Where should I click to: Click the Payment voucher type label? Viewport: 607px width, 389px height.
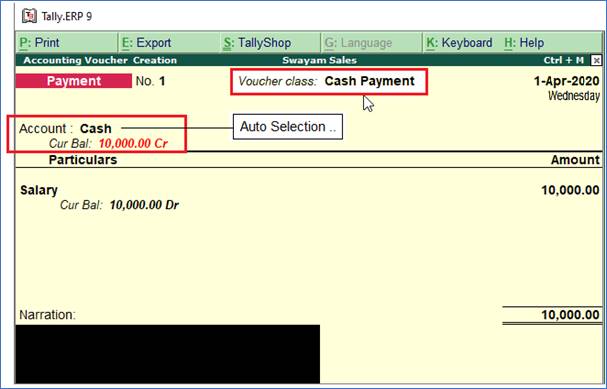[74, 81]
